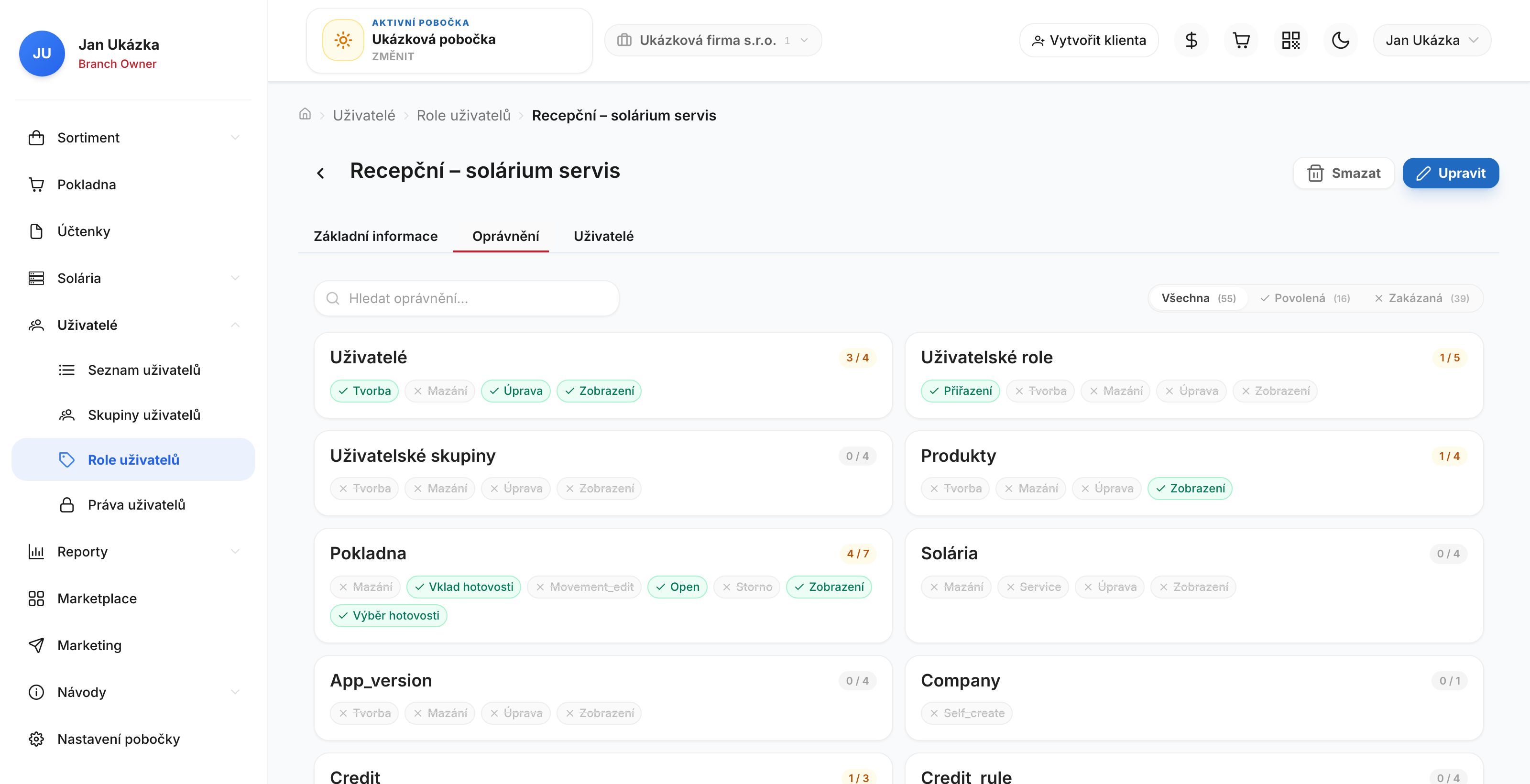Click the sun icon of active branch
Image resolution: width=1530 pixels, height=784 pixels.
tap(343, 40)
